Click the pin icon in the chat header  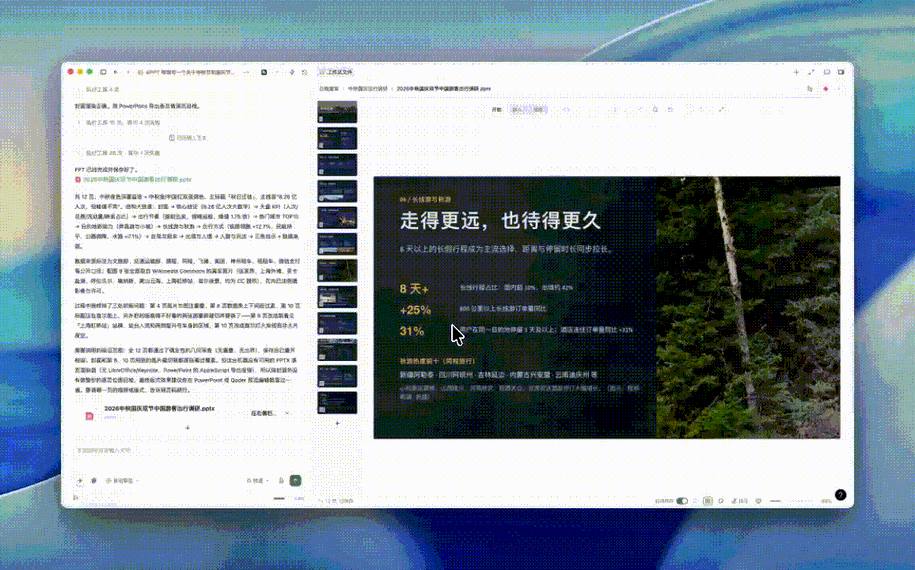[x=292, y=72]
